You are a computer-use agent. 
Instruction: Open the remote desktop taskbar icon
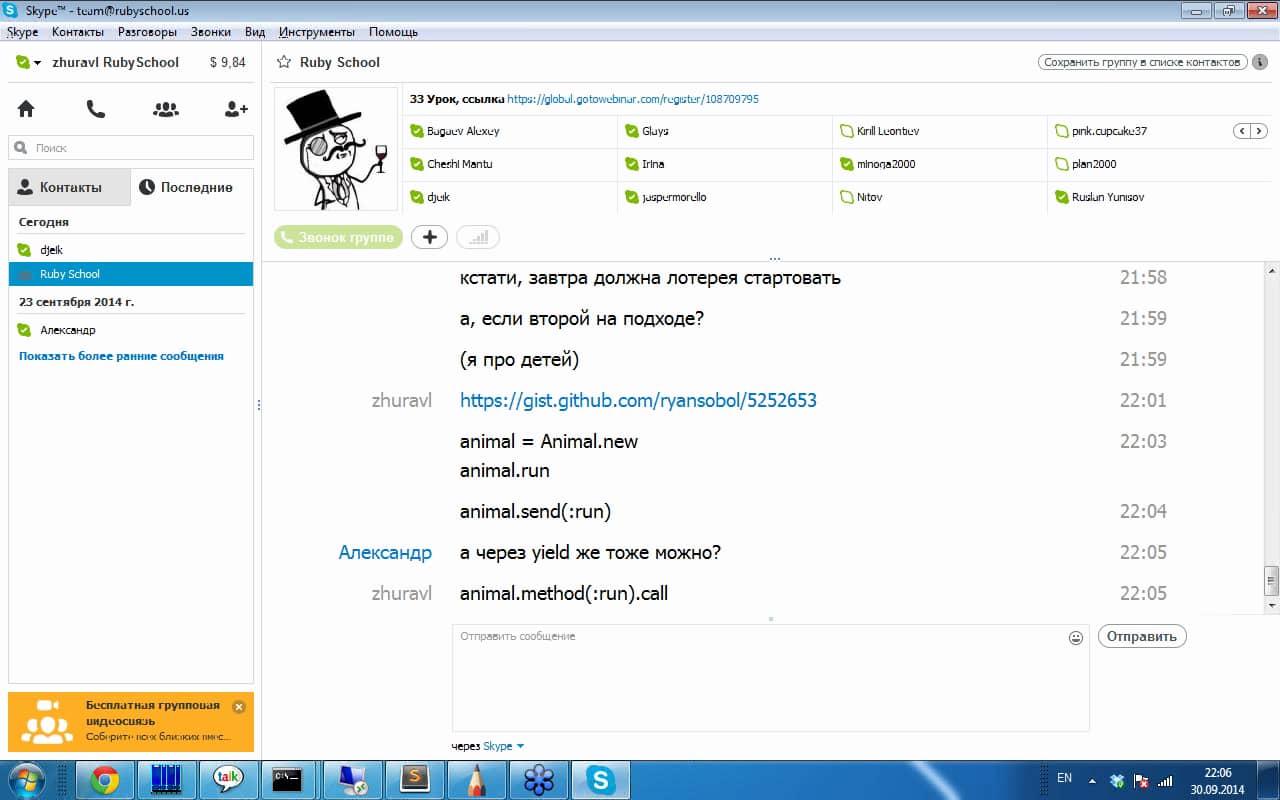click(352, 779)
